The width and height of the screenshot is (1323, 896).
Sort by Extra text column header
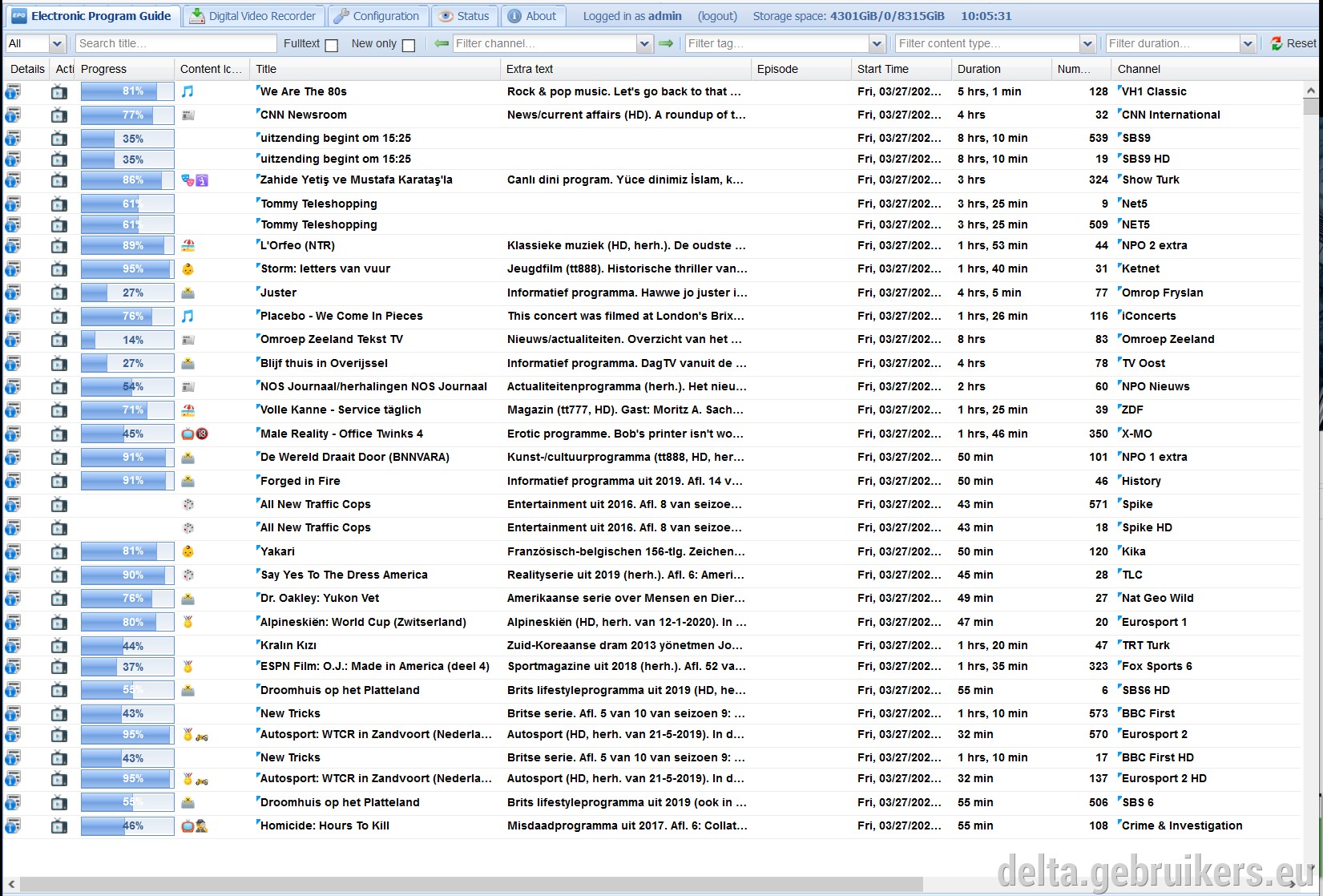point(625,69)
